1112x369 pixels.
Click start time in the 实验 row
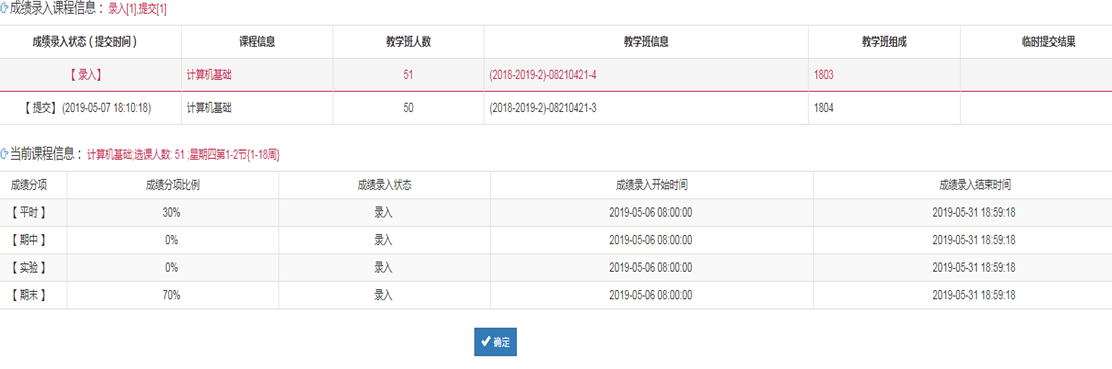tap(651, 268)
